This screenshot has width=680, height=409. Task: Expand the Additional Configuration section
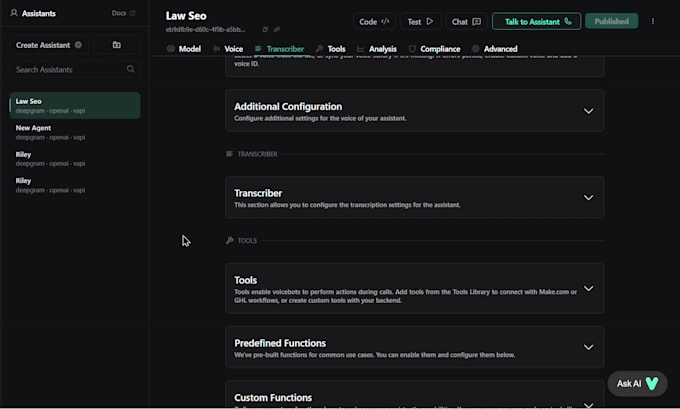point(415,111)
